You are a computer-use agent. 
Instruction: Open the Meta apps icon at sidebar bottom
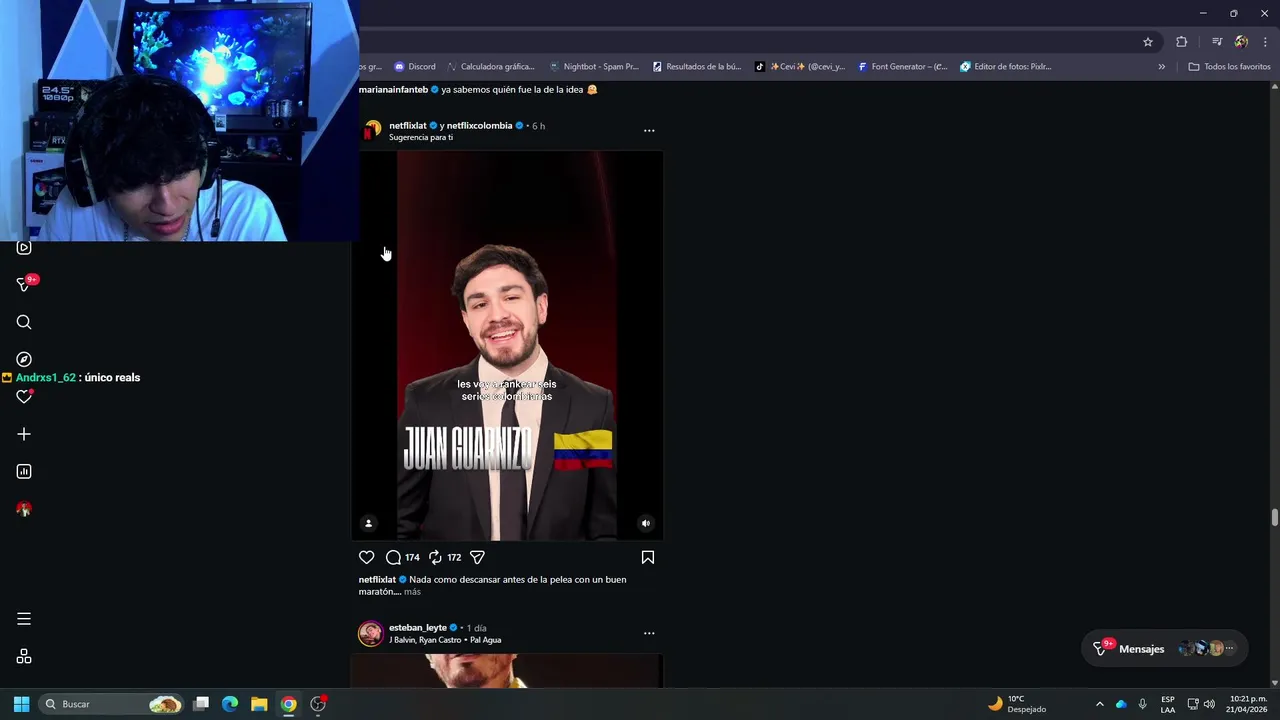24,656
